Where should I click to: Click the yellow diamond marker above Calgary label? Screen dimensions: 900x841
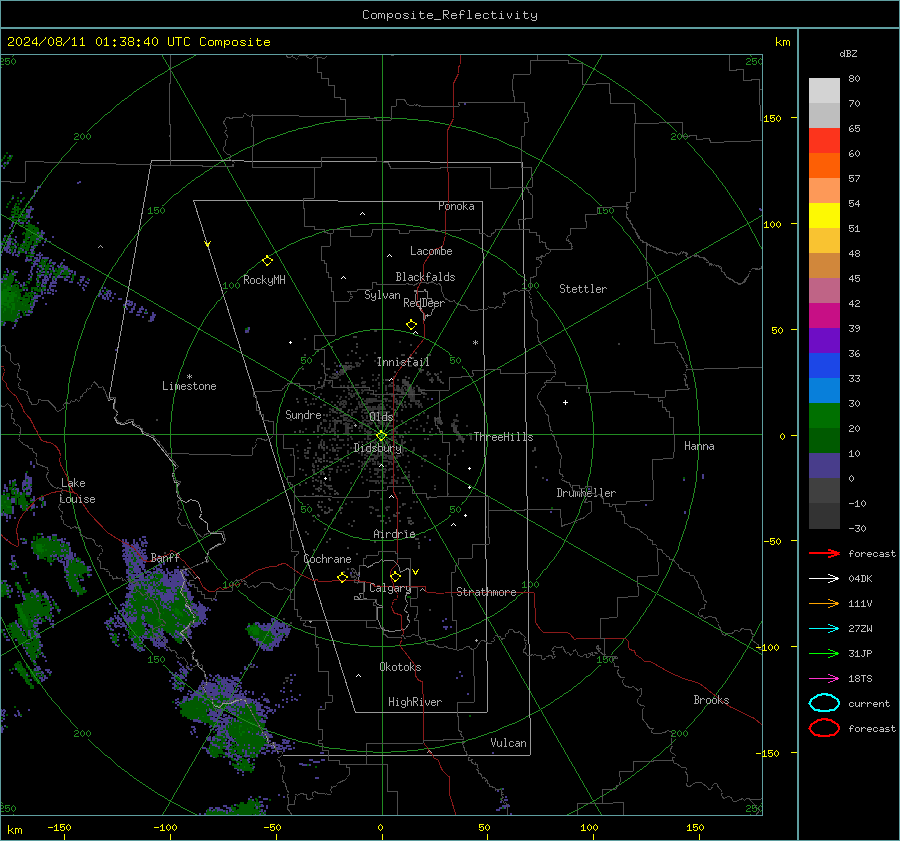tap(395, 576)
